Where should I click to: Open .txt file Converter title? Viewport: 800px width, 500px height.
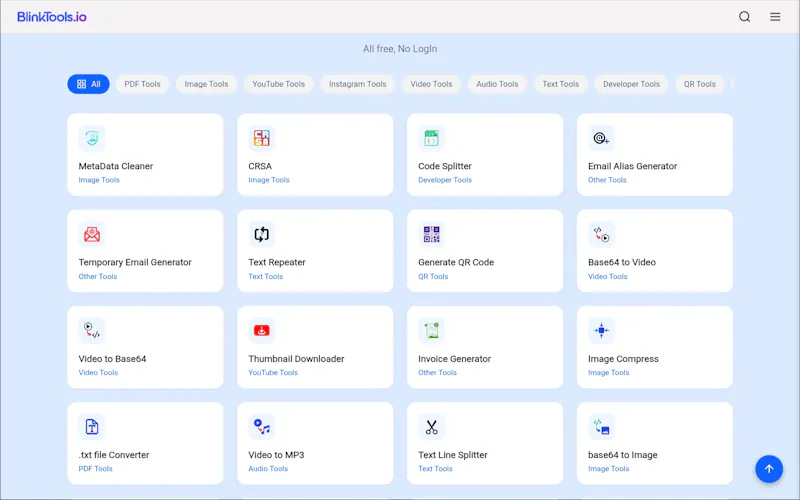click(x=114, y=455)
